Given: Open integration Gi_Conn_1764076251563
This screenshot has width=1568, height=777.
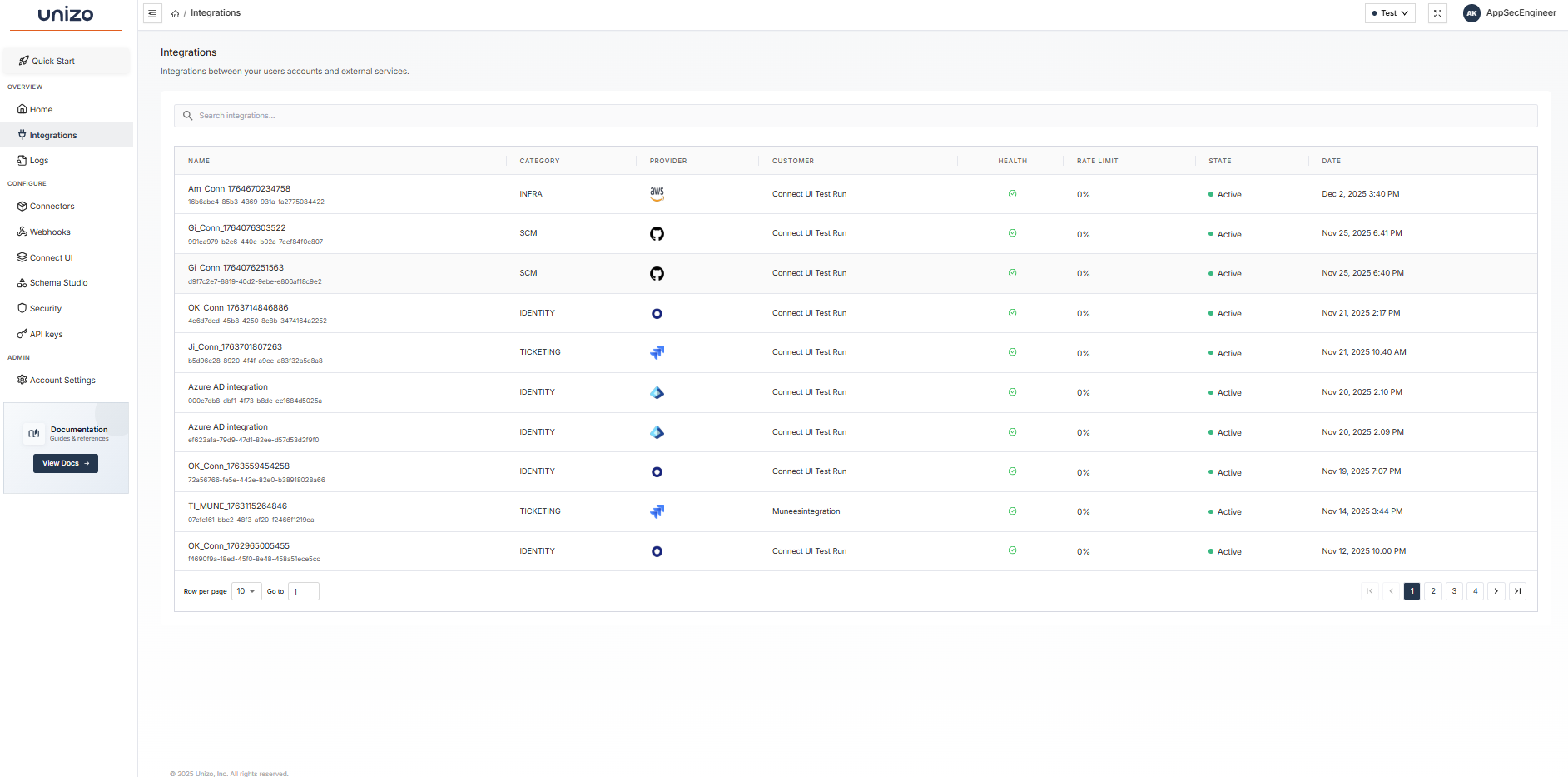Looking at the screenshot, I should 236,268.
